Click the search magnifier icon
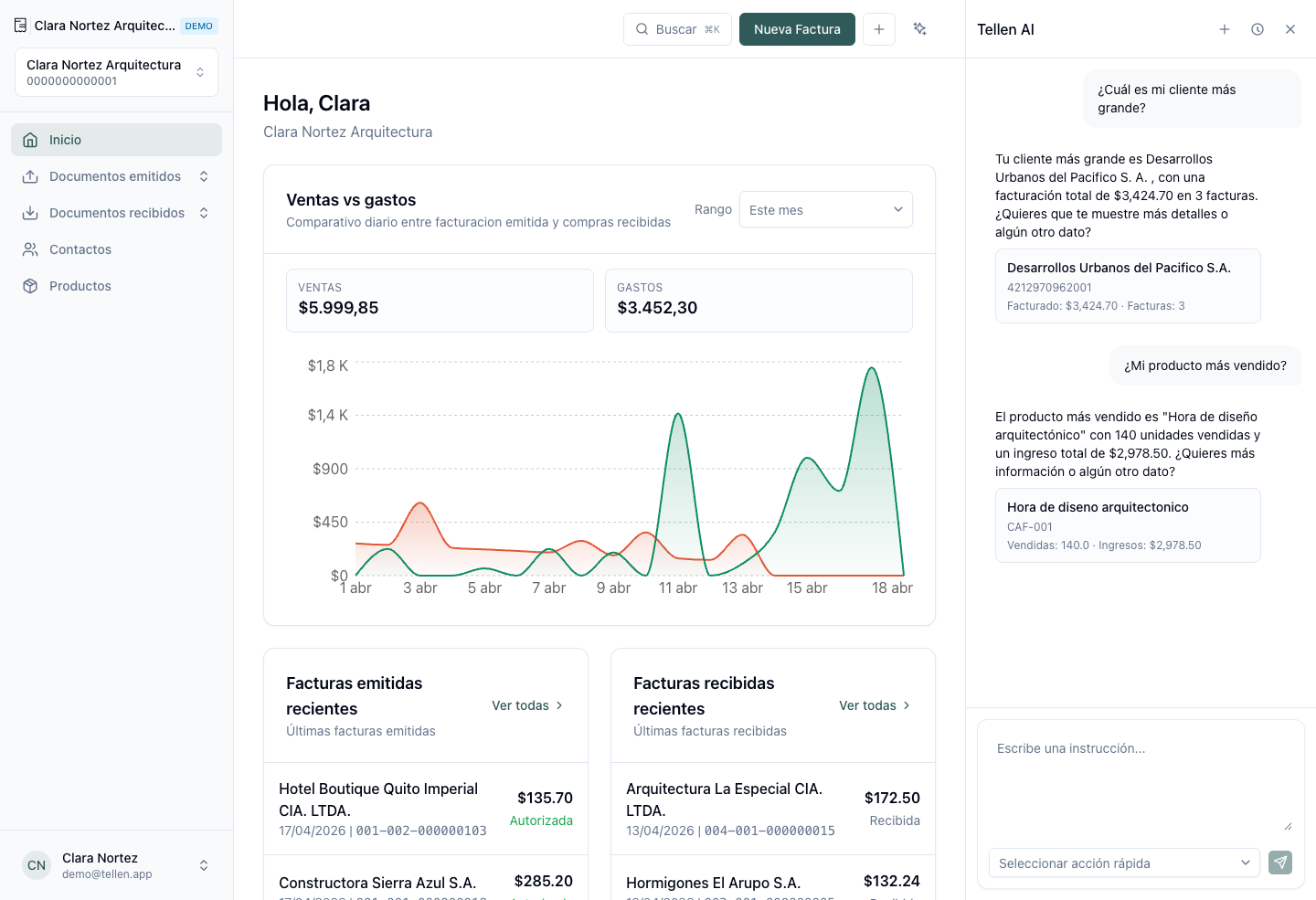The image size is (1316, 900). coord(642,29)
